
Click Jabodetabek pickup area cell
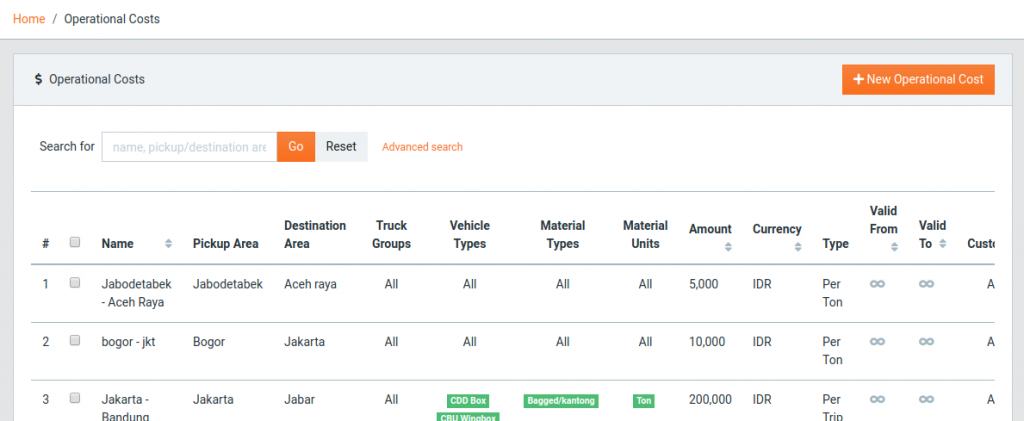coord(228,284)
